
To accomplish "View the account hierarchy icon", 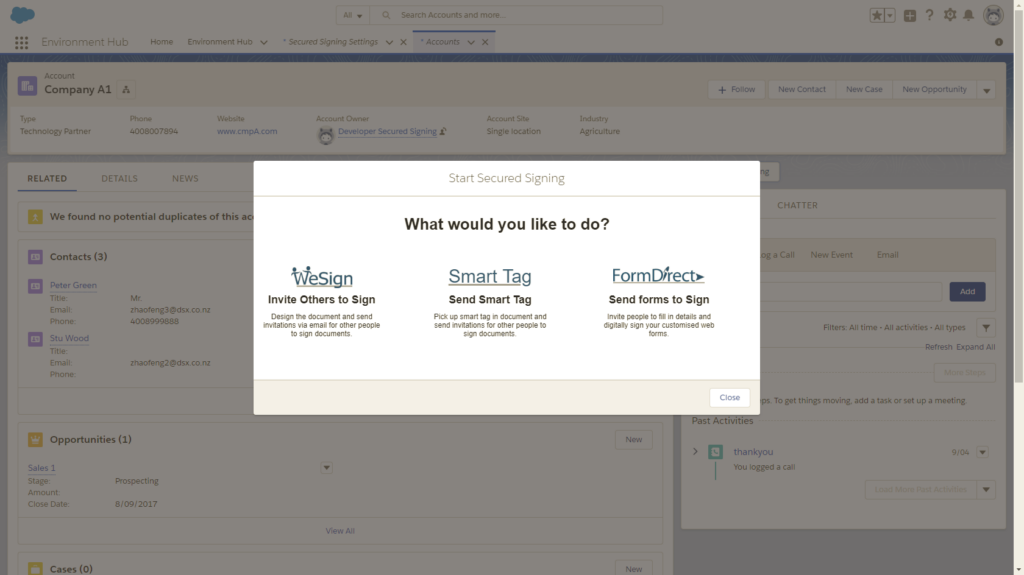I will (126, 90).
